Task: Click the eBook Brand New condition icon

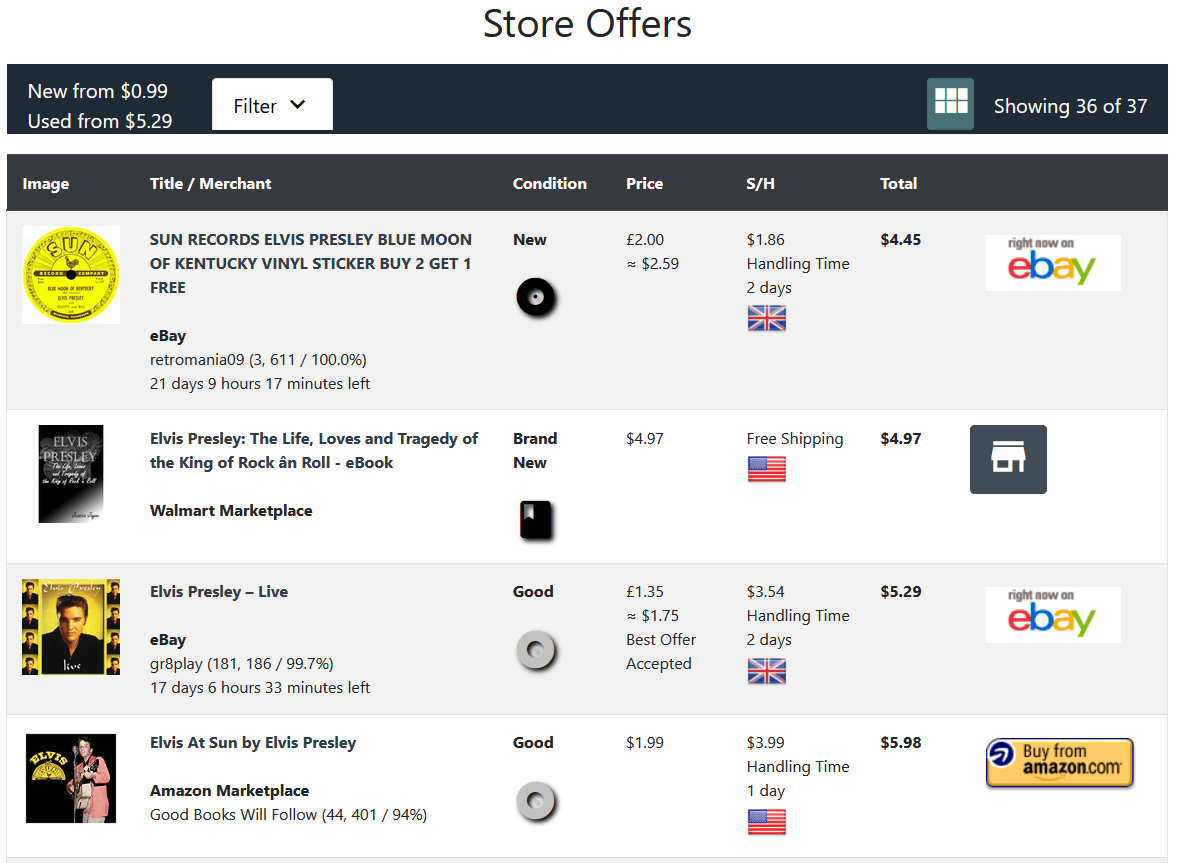Action: (535, 520)
